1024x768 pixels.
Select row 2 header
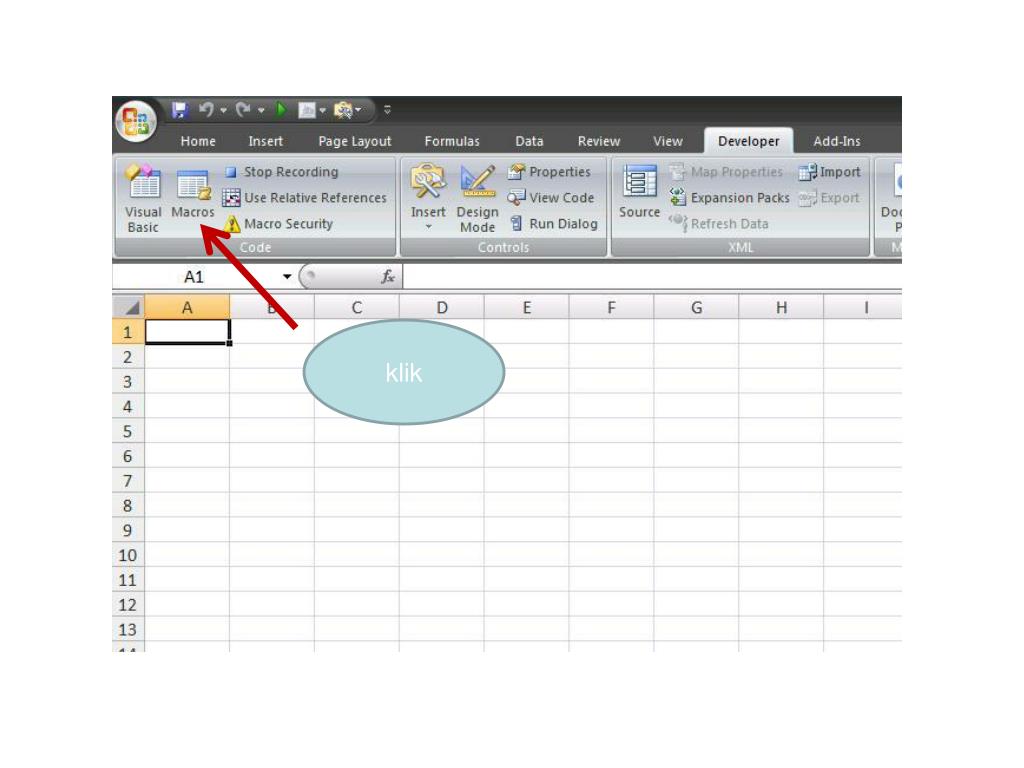(x=128, y=357)
